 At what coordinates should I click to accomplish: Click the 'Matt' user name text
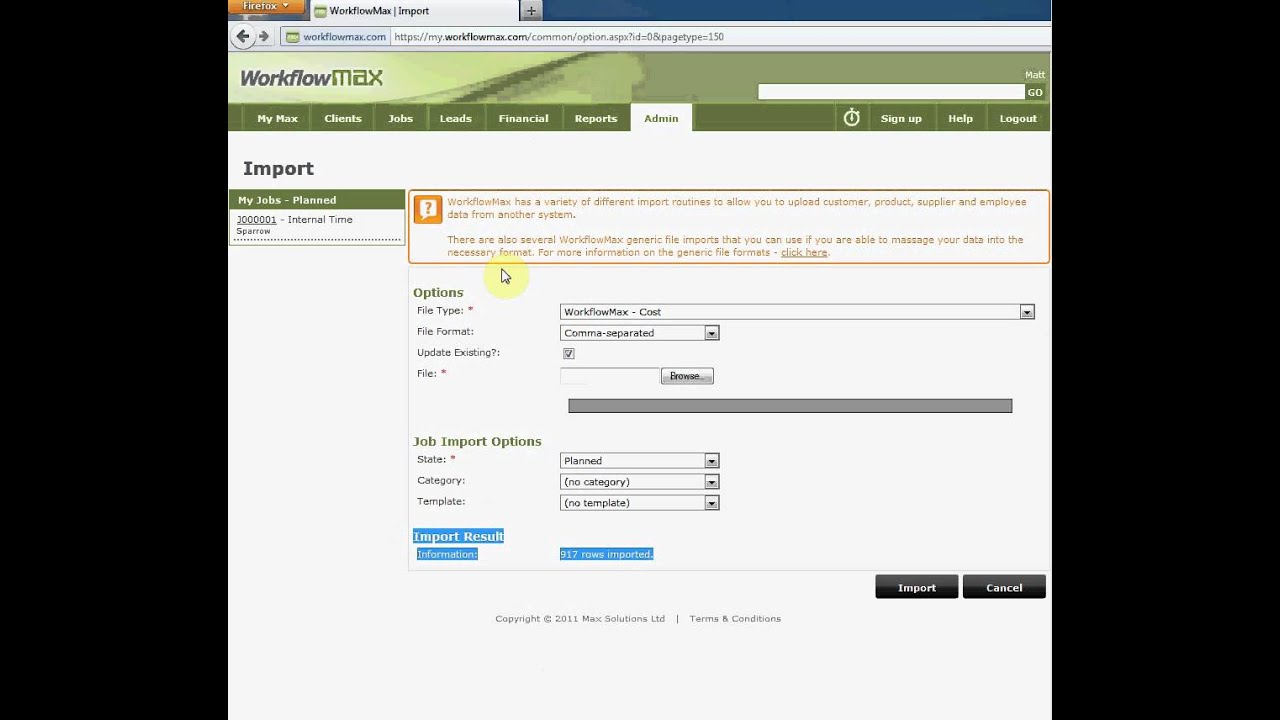coord(1035,75)
